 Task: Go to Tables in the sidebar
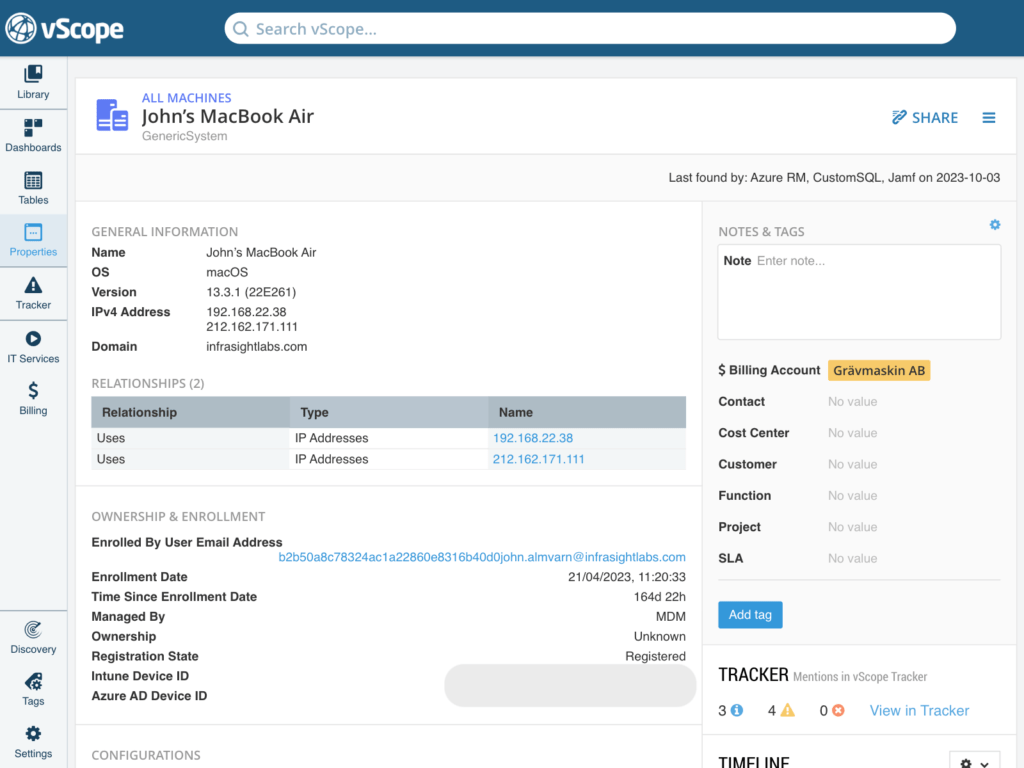tap(33, 188)
